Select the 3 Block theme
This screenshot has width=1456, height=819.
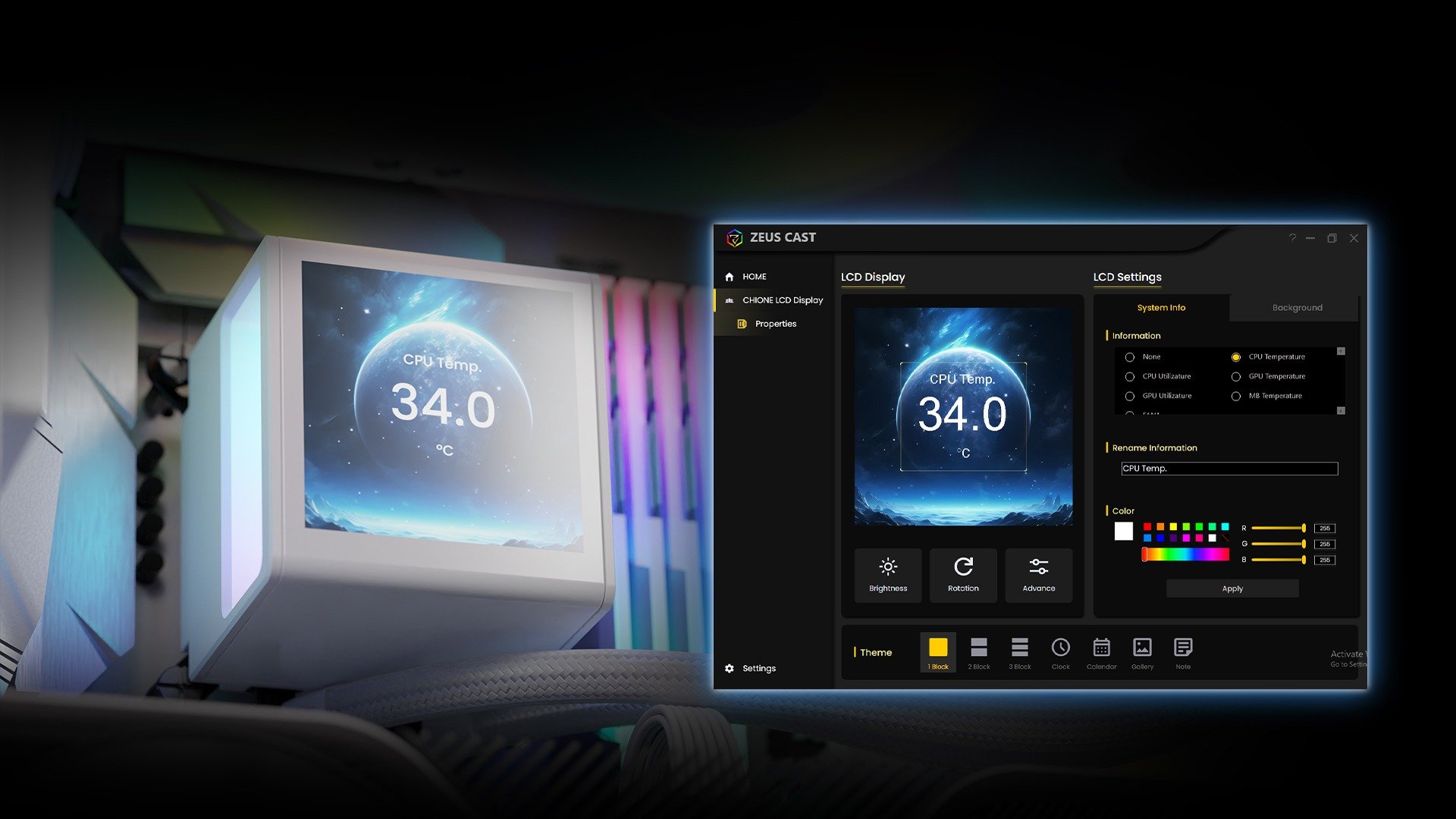coord(1019,652)
